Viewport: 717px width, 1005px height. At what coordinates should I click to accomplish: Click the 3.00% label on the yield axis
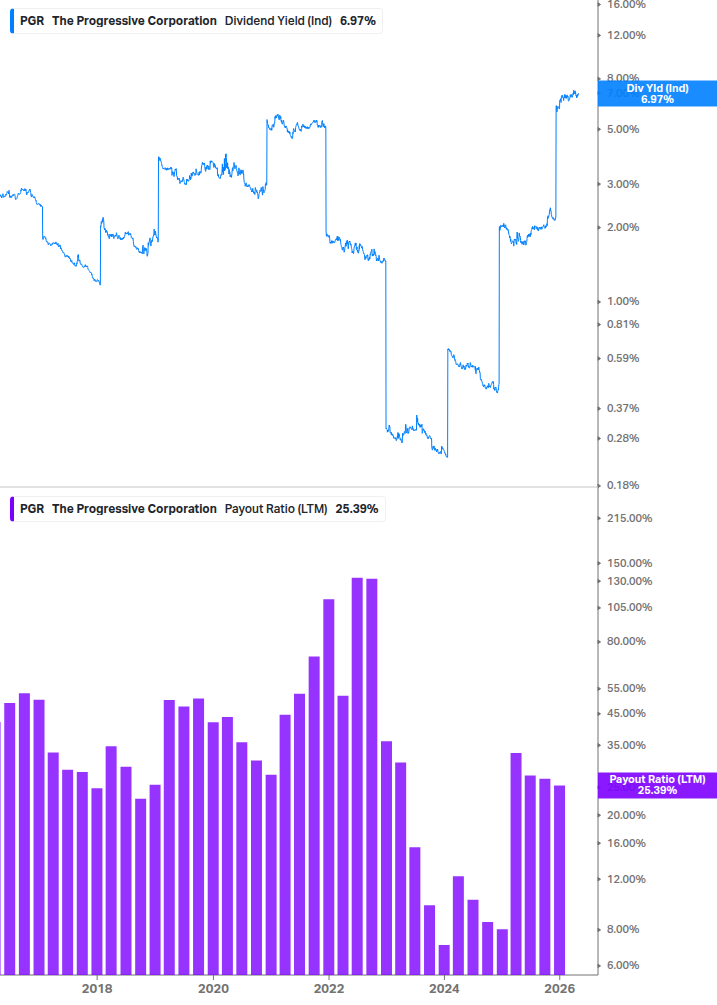pyautogui.click(x=623, y=185)
